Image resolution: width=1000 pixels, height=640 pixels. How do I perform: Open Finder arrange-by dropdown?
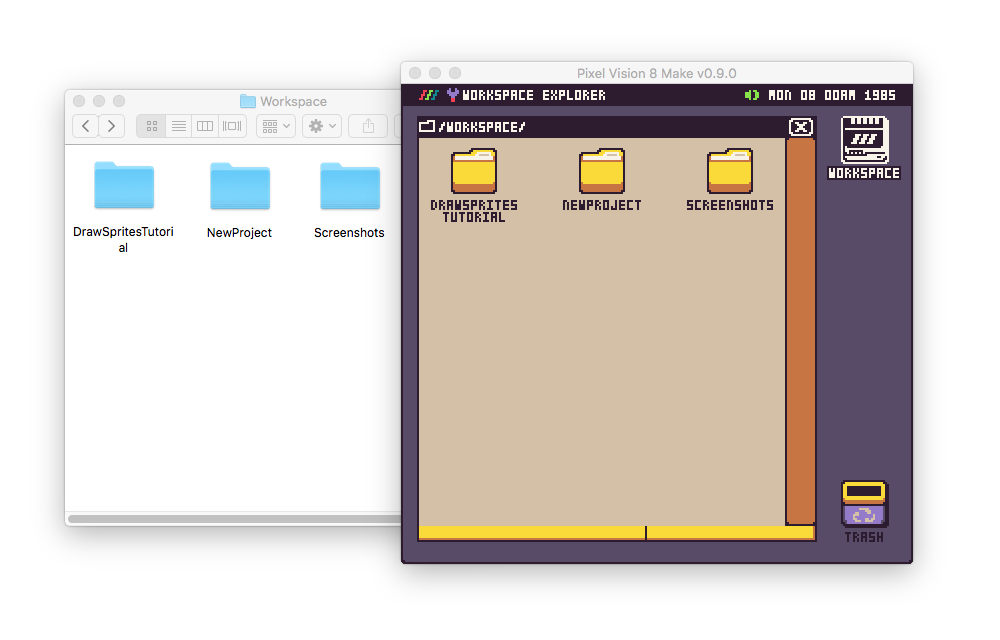tap(276, 126)
